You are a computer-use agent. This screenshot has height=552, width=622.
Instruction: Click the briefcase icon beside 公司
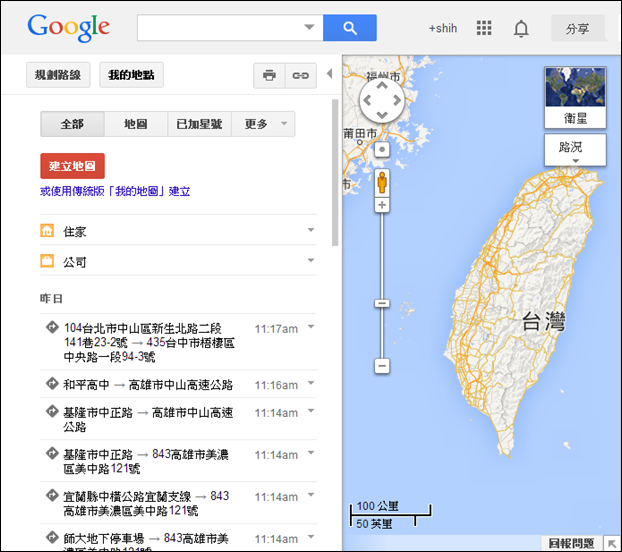[x=47, y=261]
